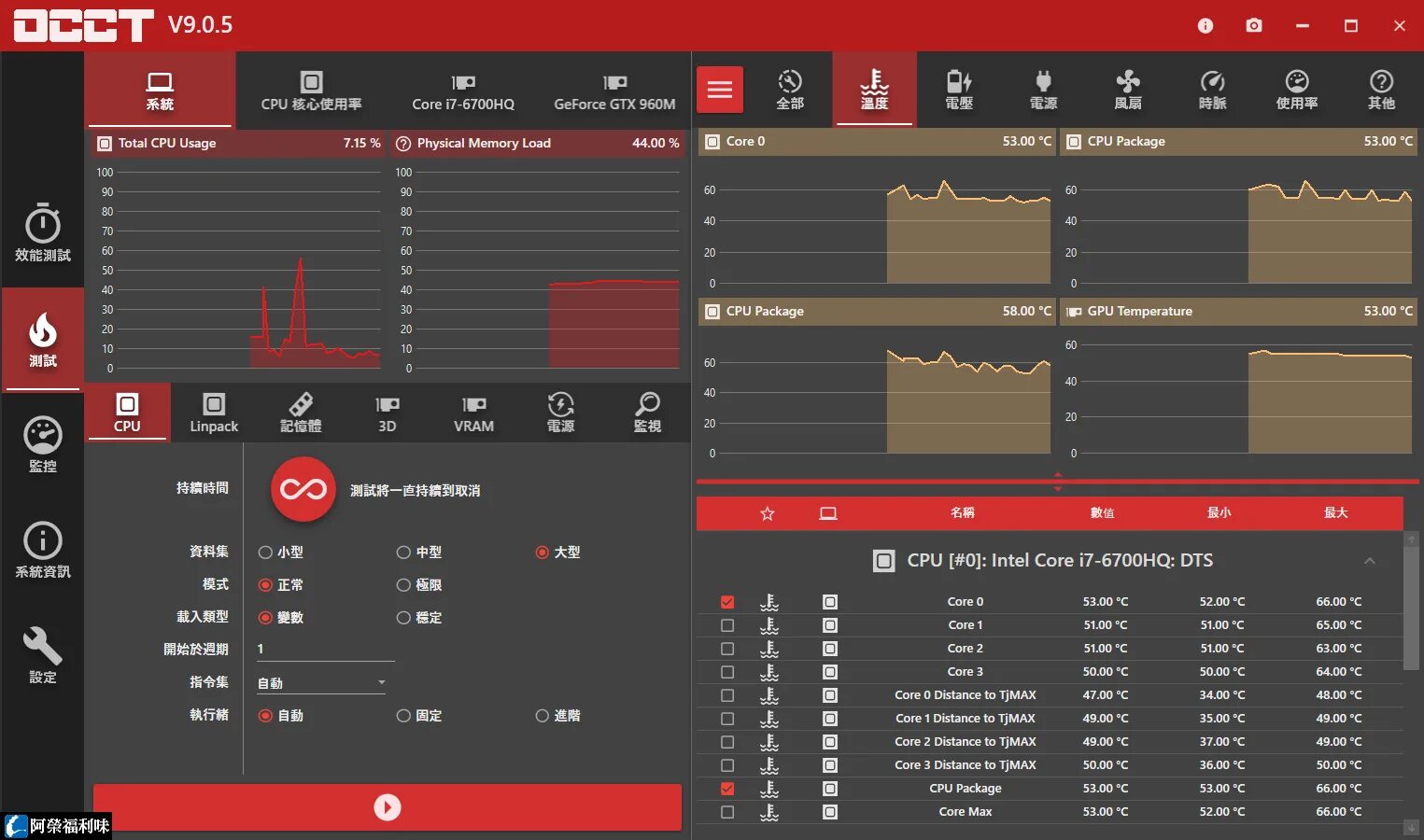Show 全部 all sensors
This screenshot has width=1424, height=840.
pos(790,90)
